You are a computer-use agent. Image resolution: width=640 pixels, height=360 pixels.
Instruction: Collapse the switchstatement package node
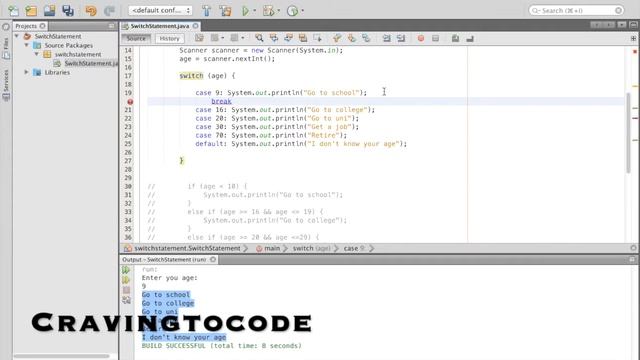click(x=36, y=54)
